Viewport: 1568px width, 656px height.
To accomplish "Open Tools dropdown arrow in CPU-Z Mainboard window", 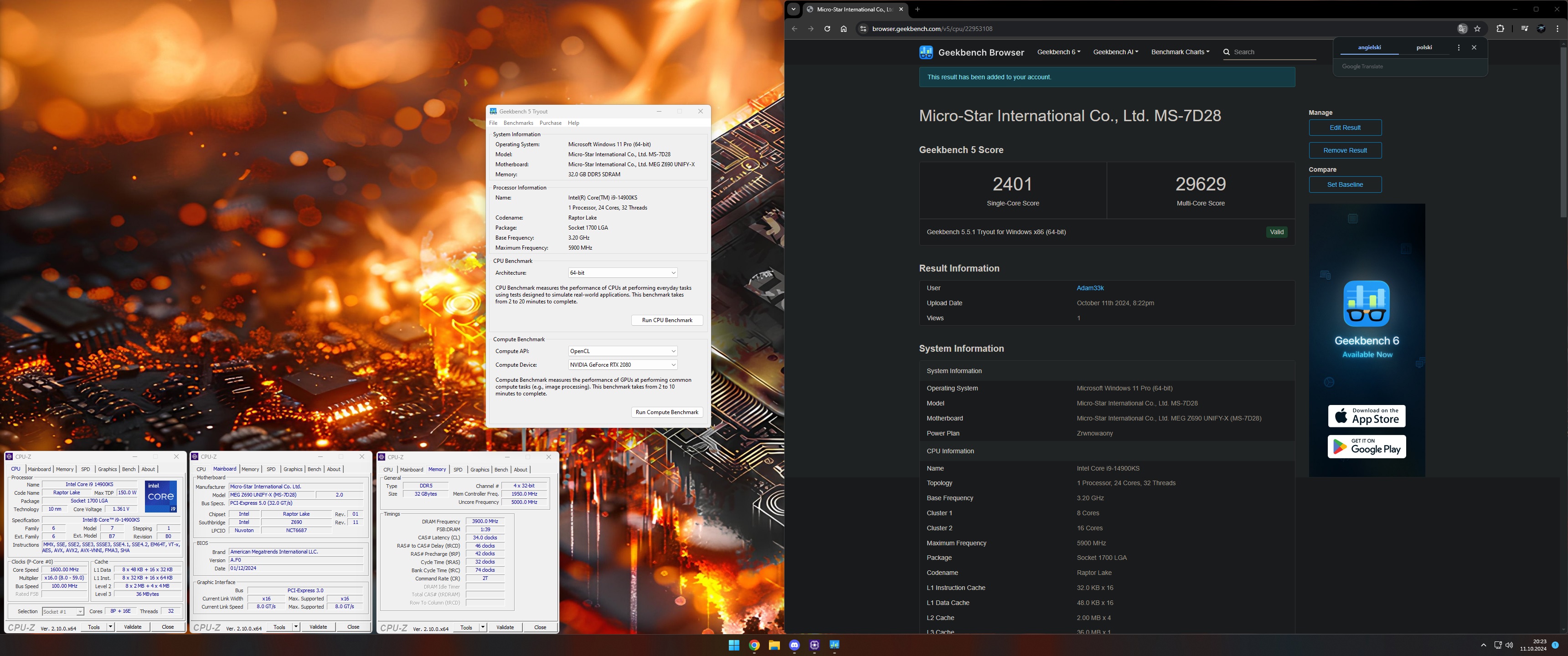I will click(x=296, y=627).
